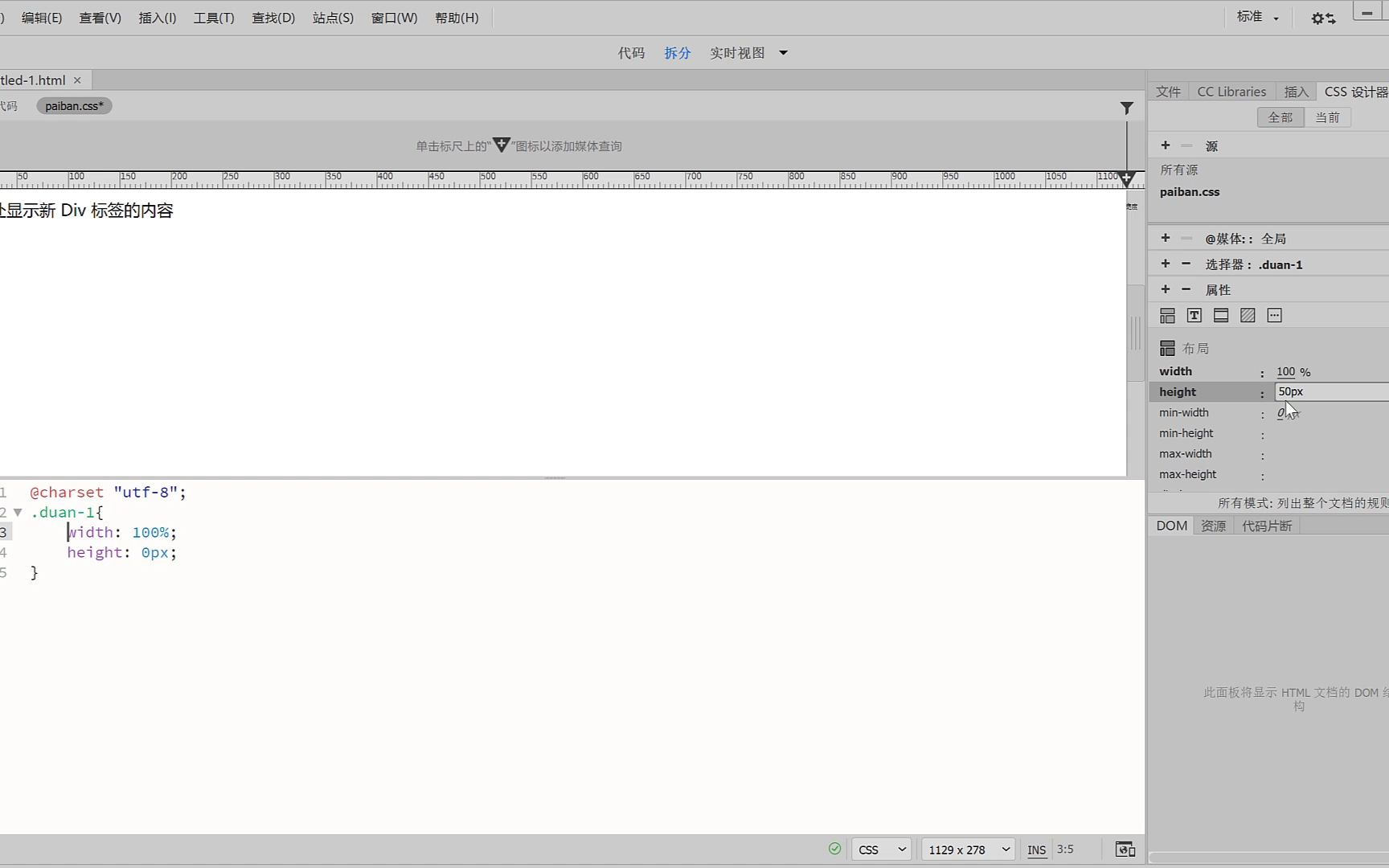Open the 站点(S) menu
Viewport: 1389px width, 868px height.
coord(333,18)
